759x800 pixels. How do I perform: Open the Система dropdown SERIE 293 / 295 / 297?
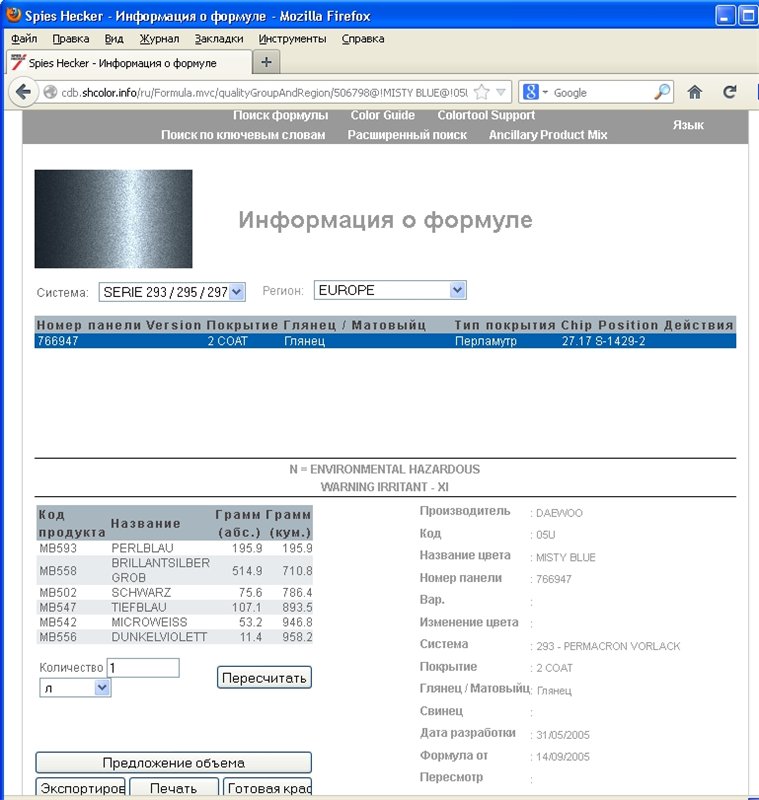tap(172, 292)
